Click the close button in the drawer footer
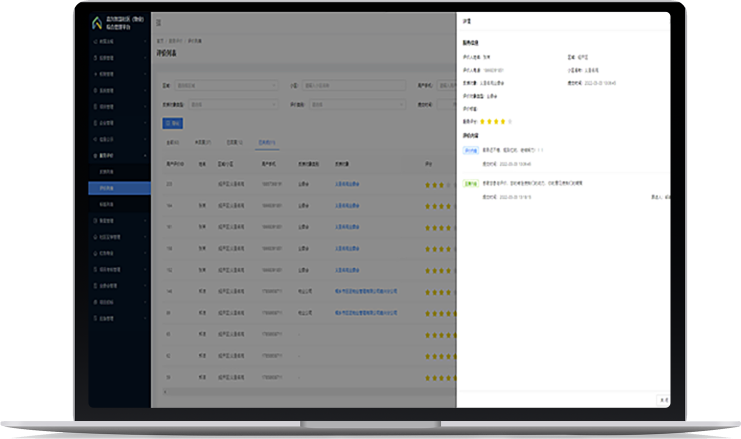 pos(663,400)
